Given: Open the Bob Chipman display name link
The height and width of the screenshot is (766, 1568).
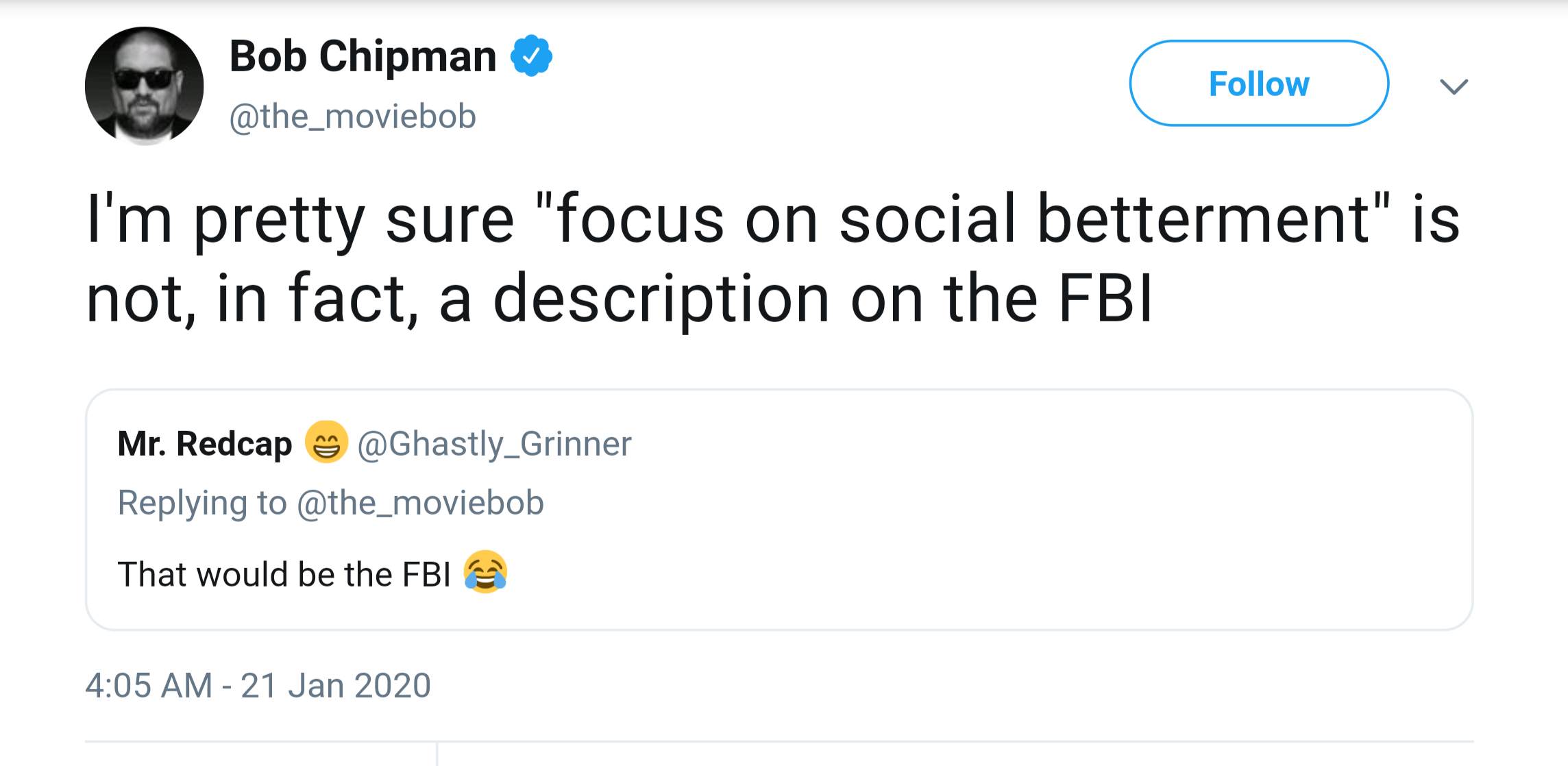Looking at the screenshot, I should [363, 56].
